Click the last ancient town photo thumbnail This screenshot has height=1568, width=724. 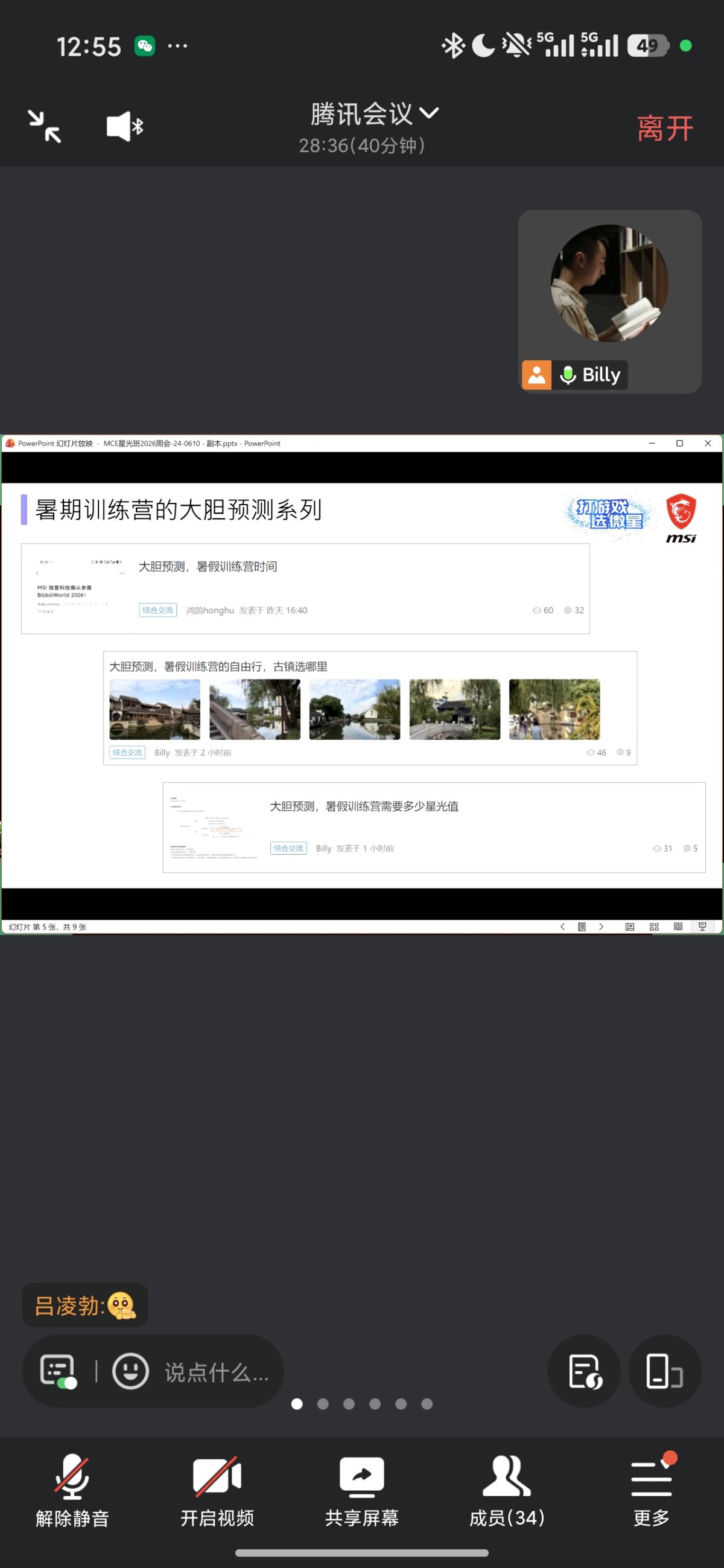pos(554,709)
